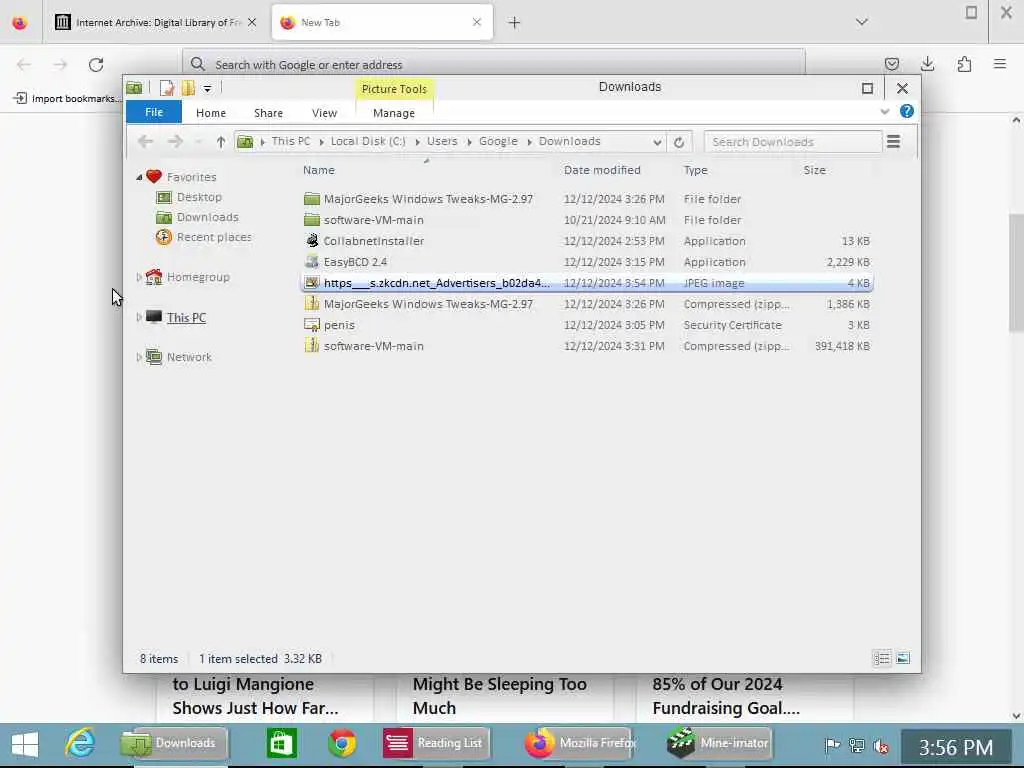Open the Firefox hamburger application menu
Viewport: 1024px width, 768px height.
[x=1000, y=64]
